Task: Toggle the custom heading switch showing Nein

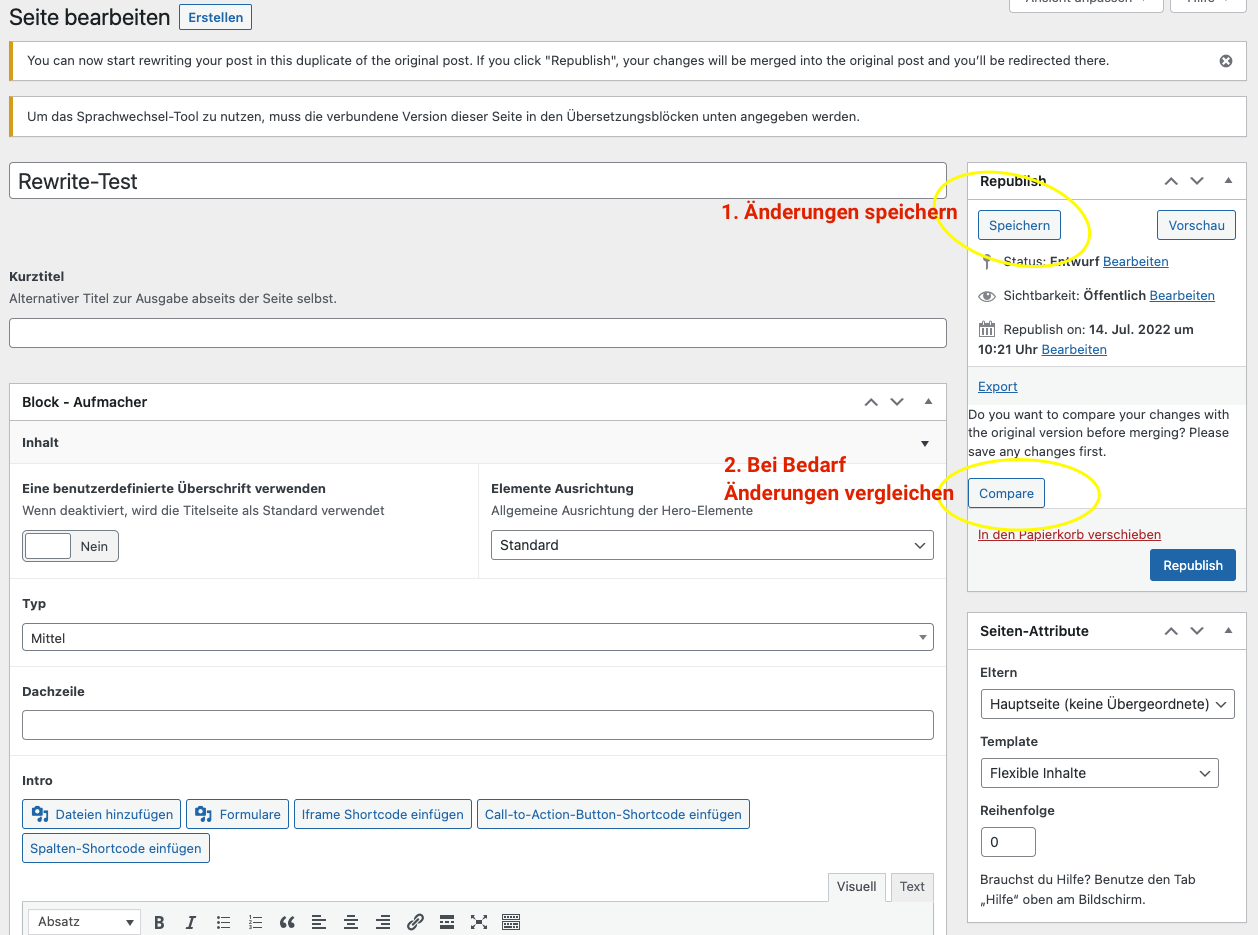Action: point(70,546)
